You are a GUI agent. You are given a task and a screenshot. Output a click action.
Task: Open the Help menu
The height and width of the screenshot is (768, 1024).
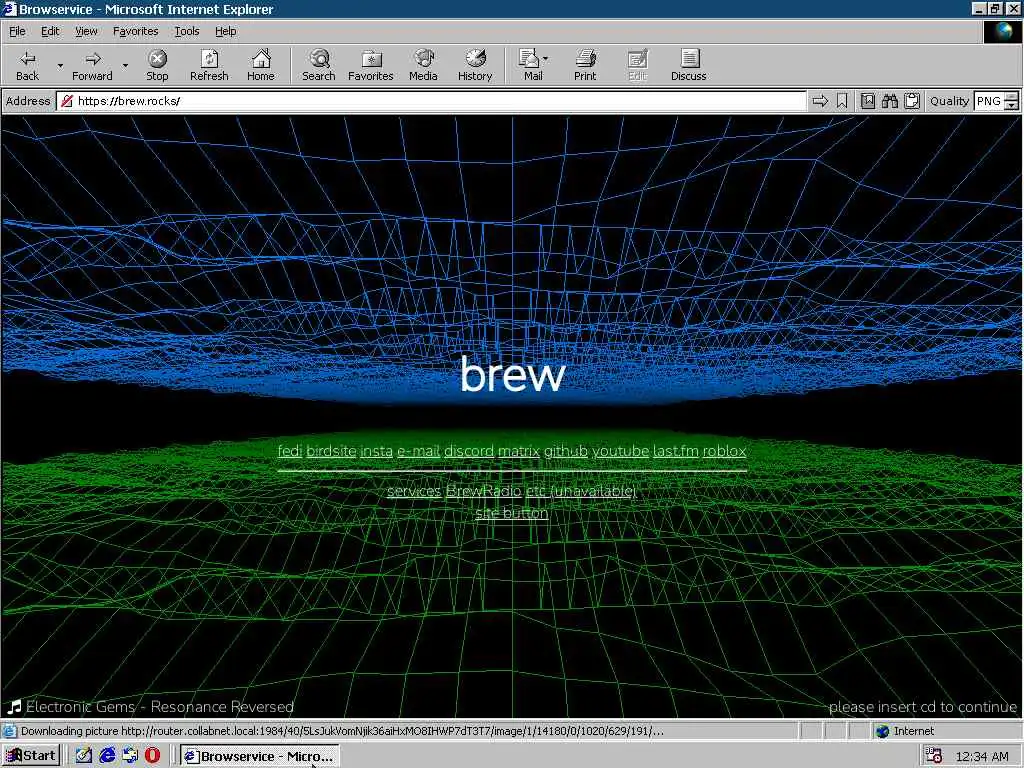(225, 31)
